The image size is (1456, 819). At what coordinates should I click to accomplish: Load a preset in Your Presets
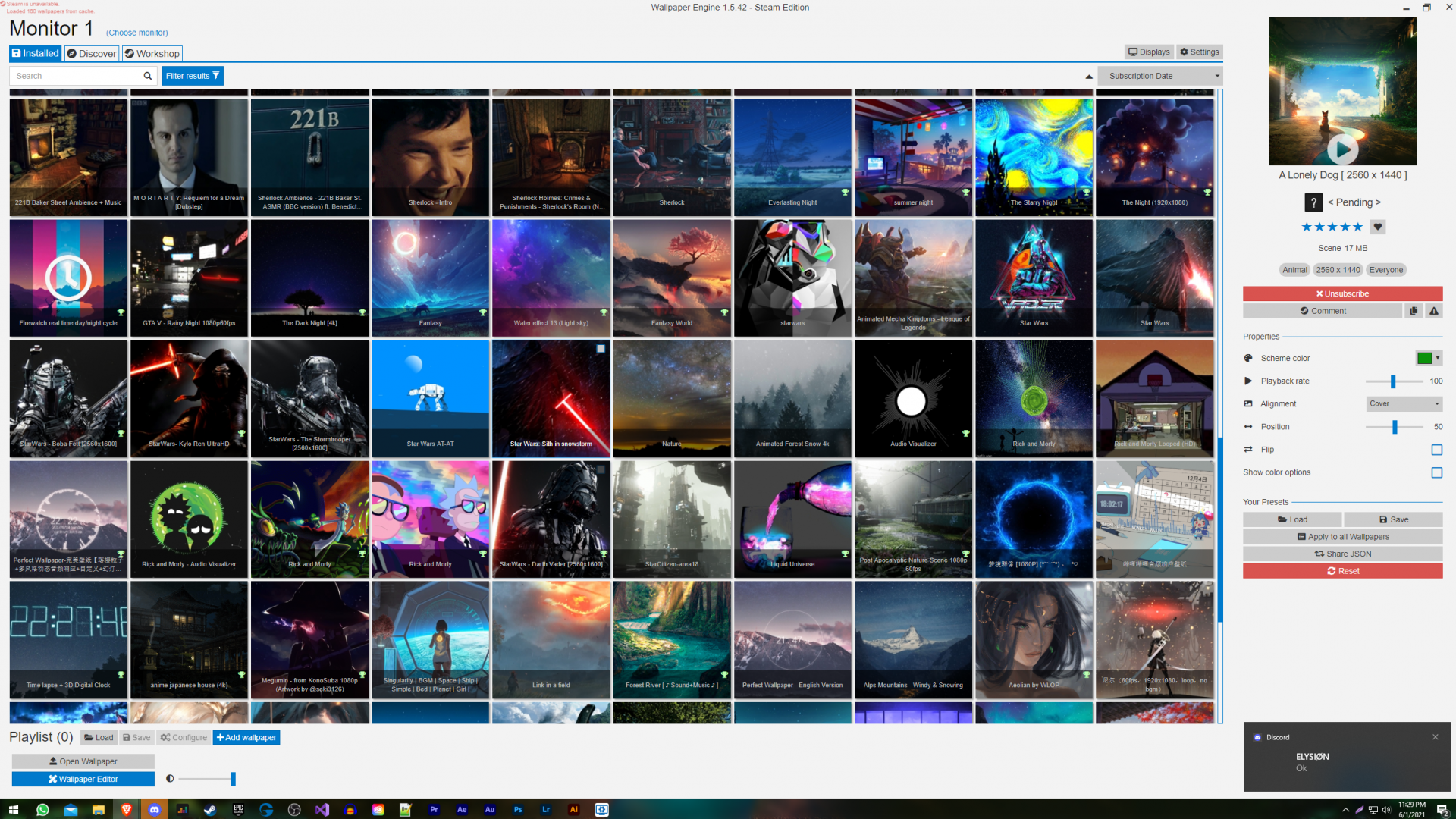(x=1292, y=520)
